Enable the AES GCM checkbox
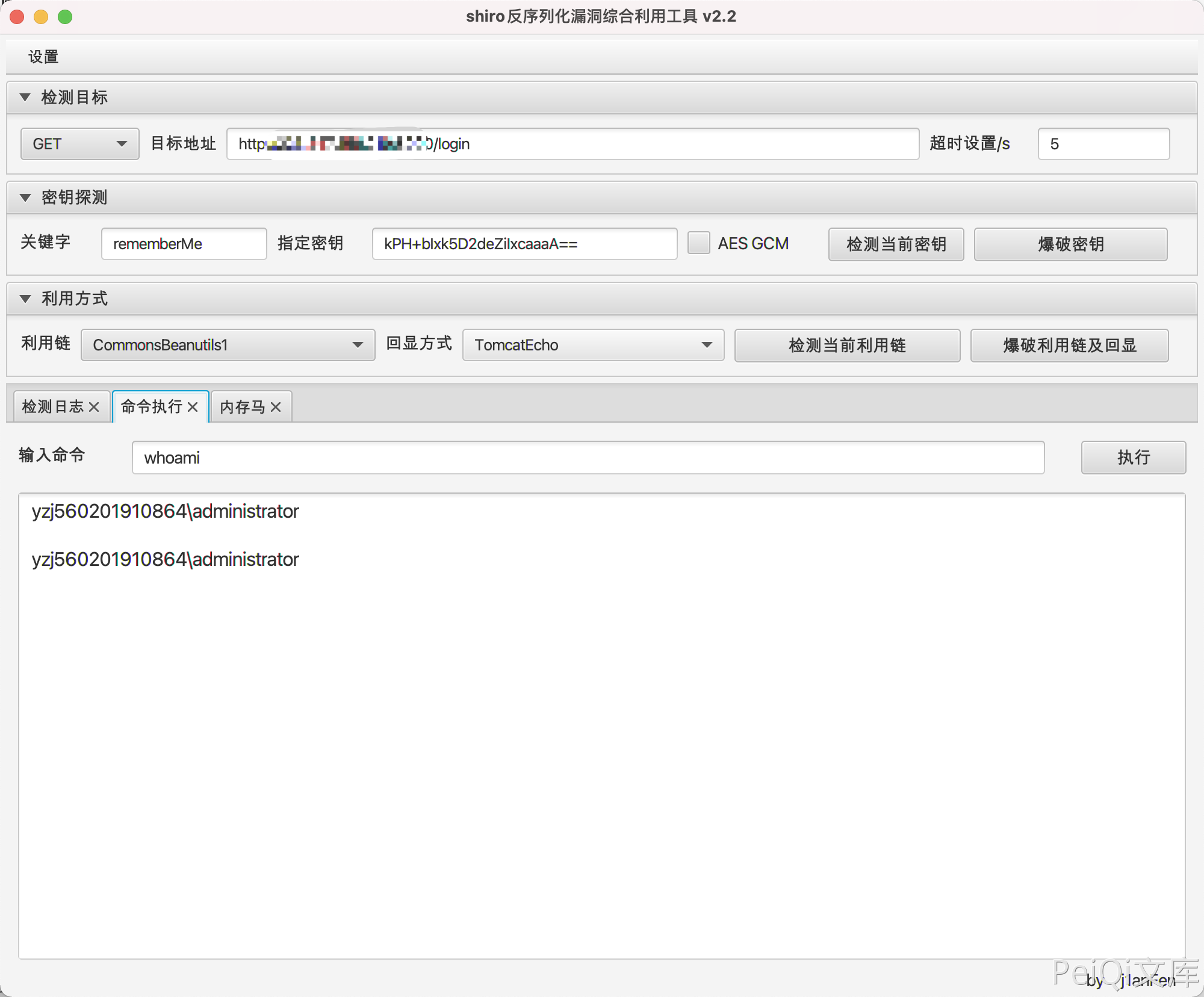1204x997 pixels. click(x=698, y=244)
